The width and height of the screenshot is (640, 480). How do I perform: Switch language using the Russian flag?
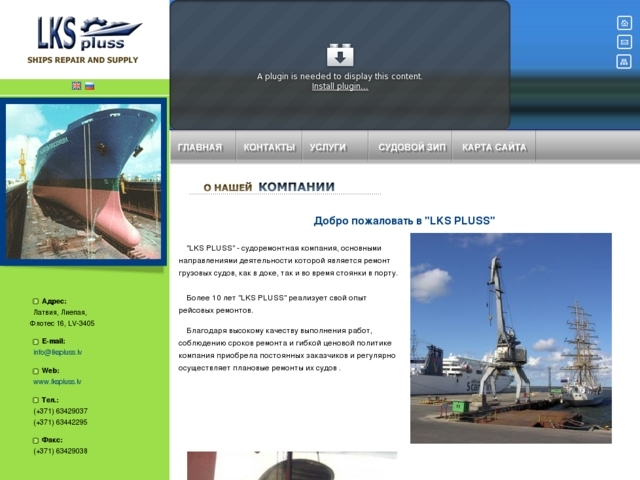tap(89, 86)
